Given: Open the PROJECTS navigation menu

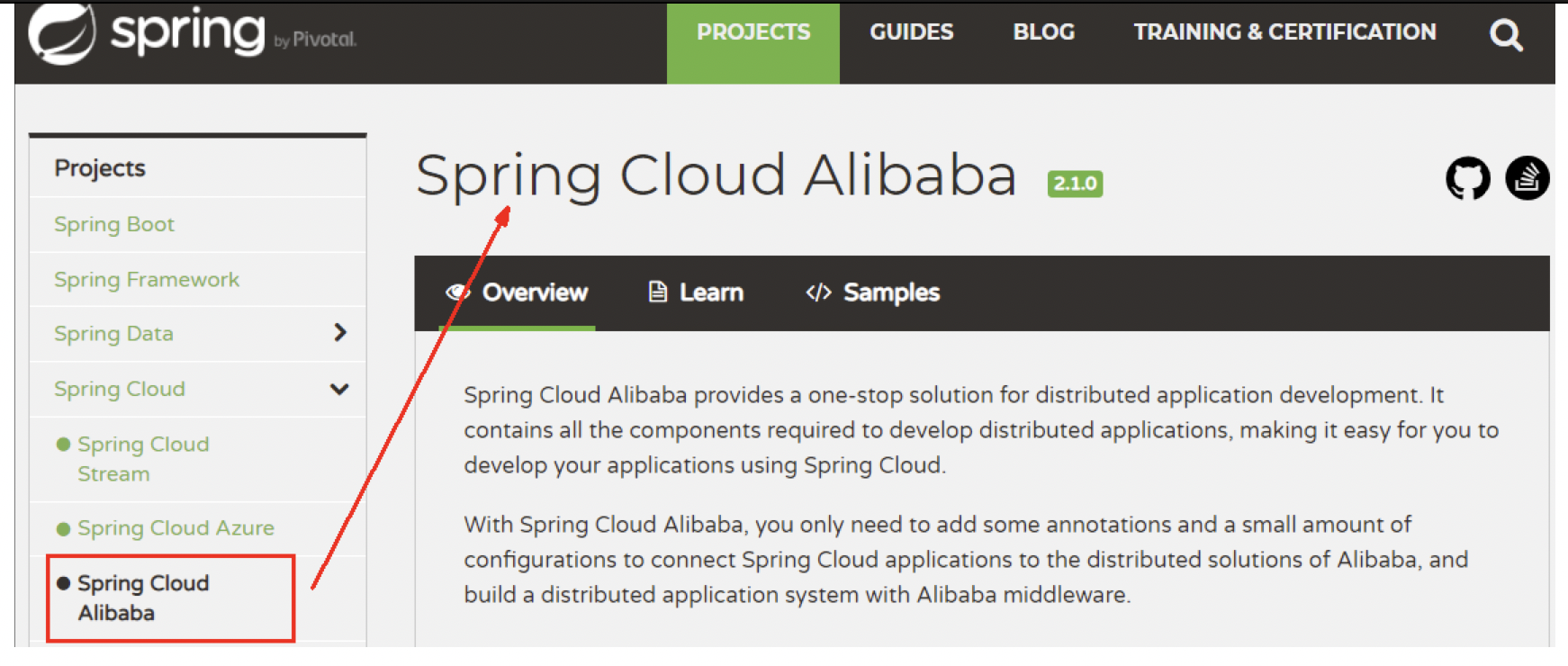Looking at the screenshot, I should 752,32.
